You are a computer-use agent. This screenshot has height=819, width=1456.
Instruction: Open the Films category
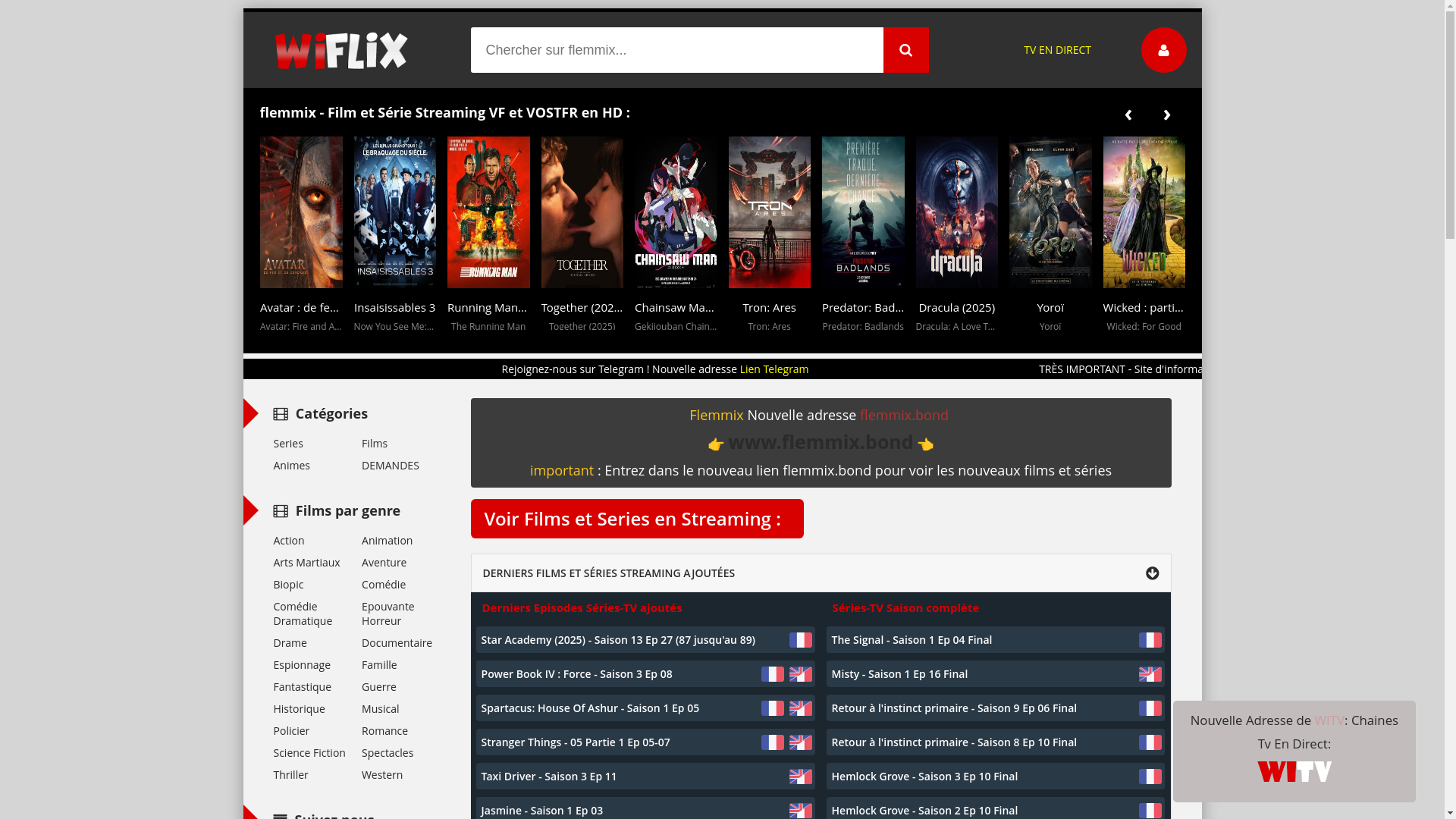(375, 444)
